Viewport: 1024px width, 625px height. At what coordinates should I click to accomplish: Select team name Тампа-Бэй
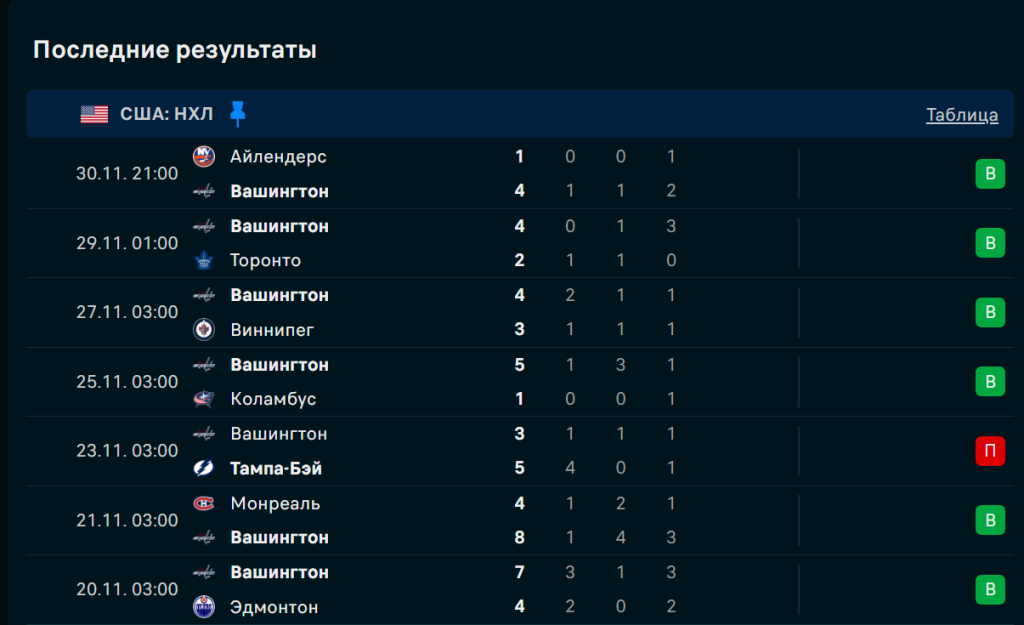pyautogui.click(x=276, y=468)
